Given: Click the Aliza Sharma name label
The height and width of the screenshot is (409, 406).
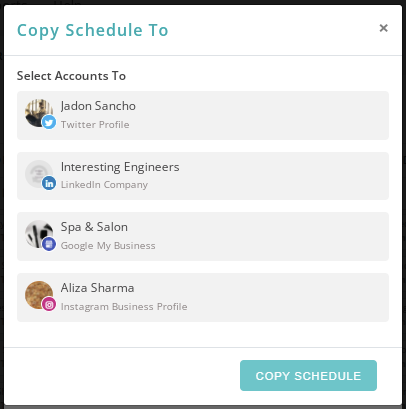Looking at the screenshot, I should coord(97,288).
